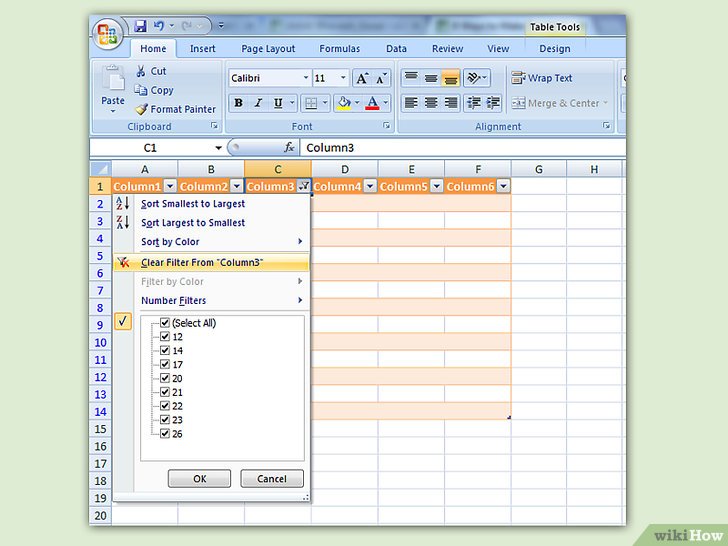Switch to the Insert tab
The image size is (728, 546).
coord(202,49)
